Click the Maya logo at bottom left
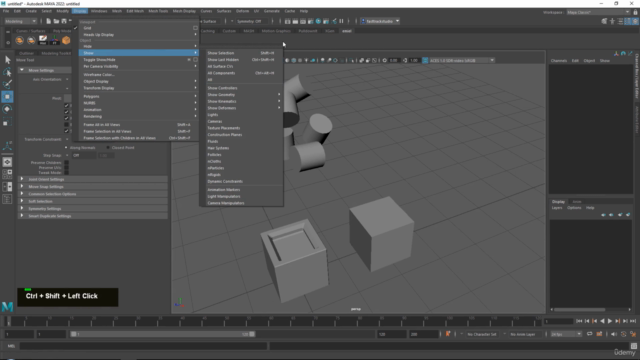 click(x=7, y=307)
